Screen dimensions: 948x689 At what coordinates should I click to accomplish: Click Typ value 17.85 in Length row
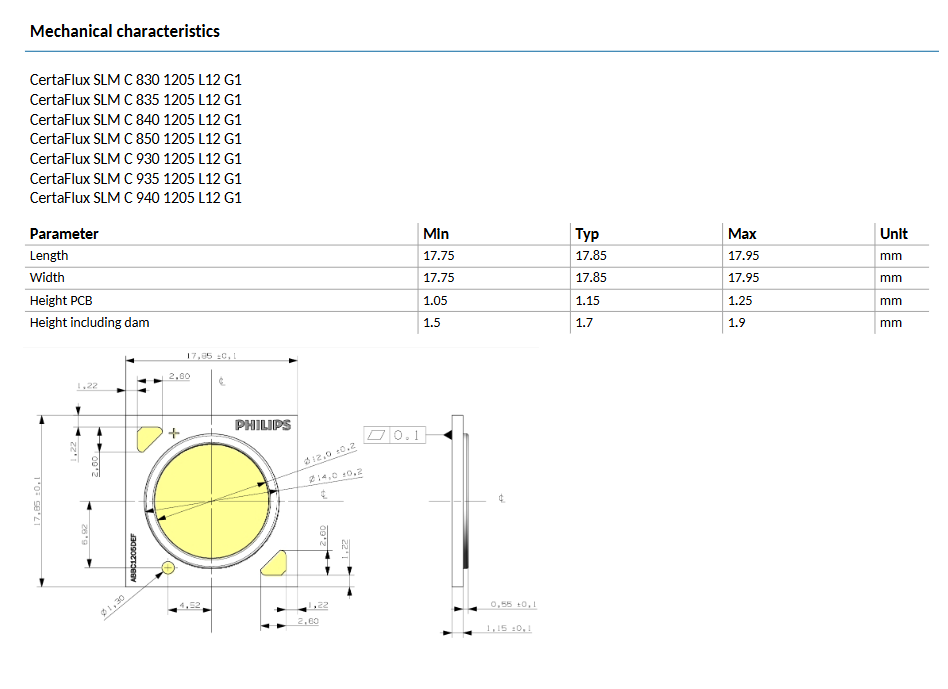591,256
